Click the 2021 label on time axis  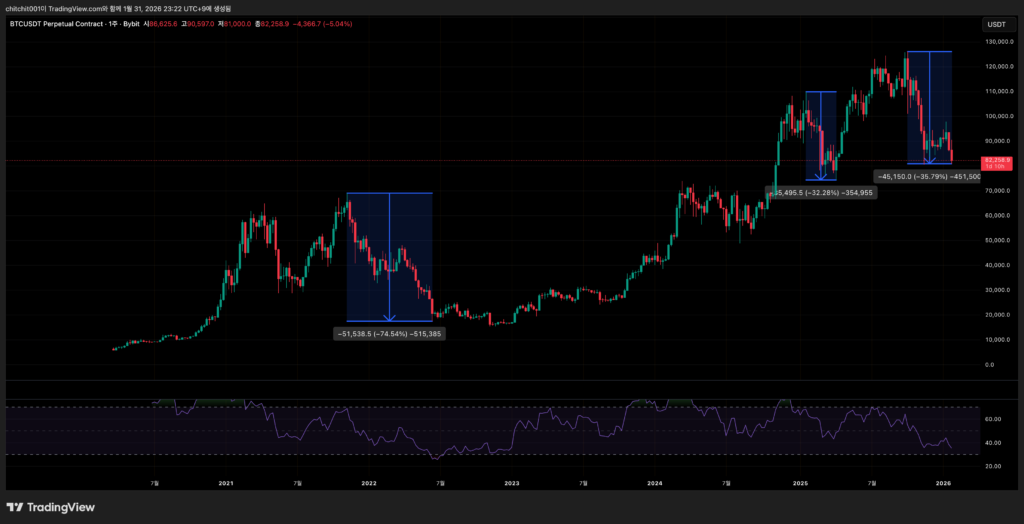tap(226, 483)
